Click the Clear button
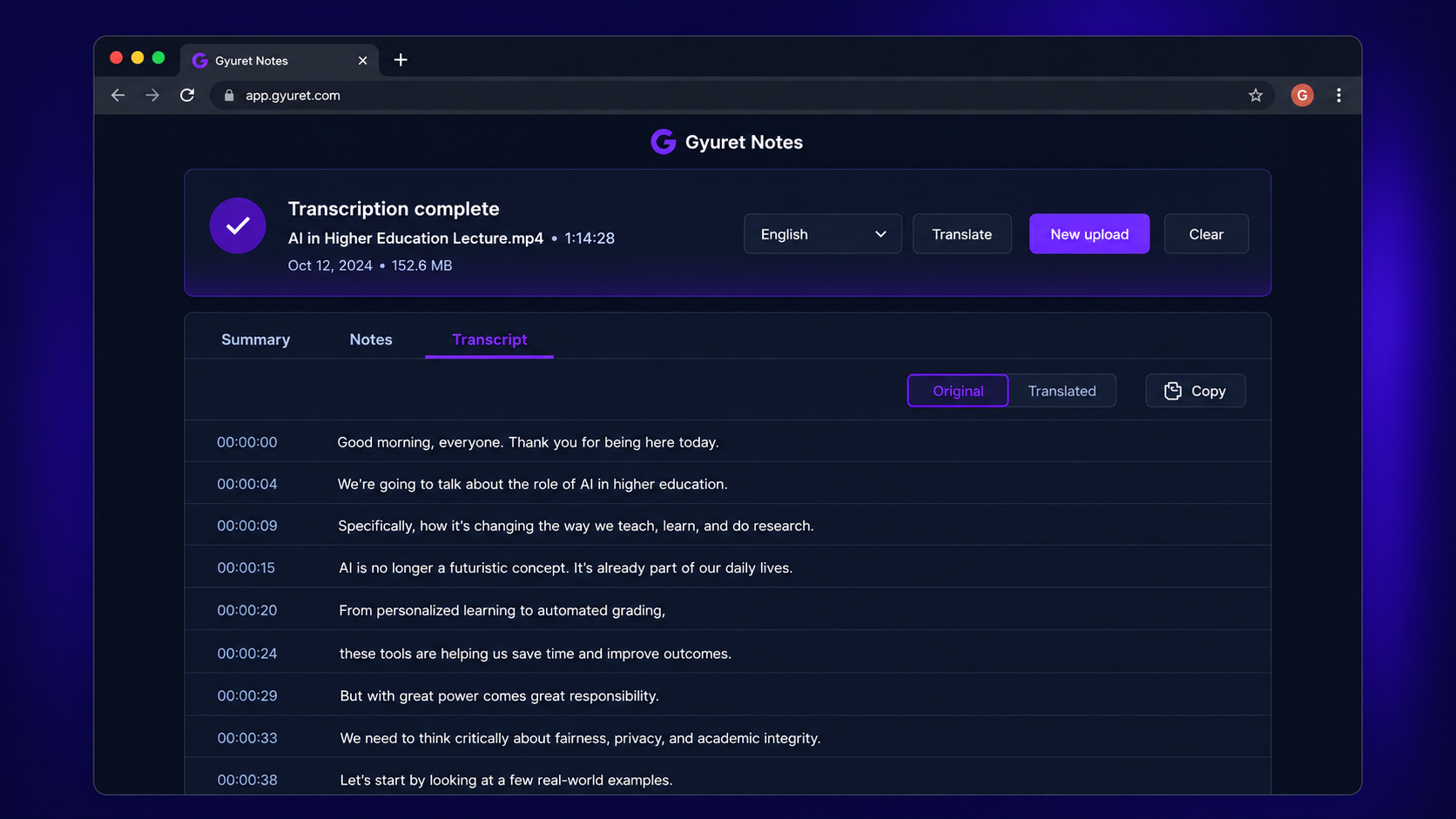 click(x=1206, y=234)
